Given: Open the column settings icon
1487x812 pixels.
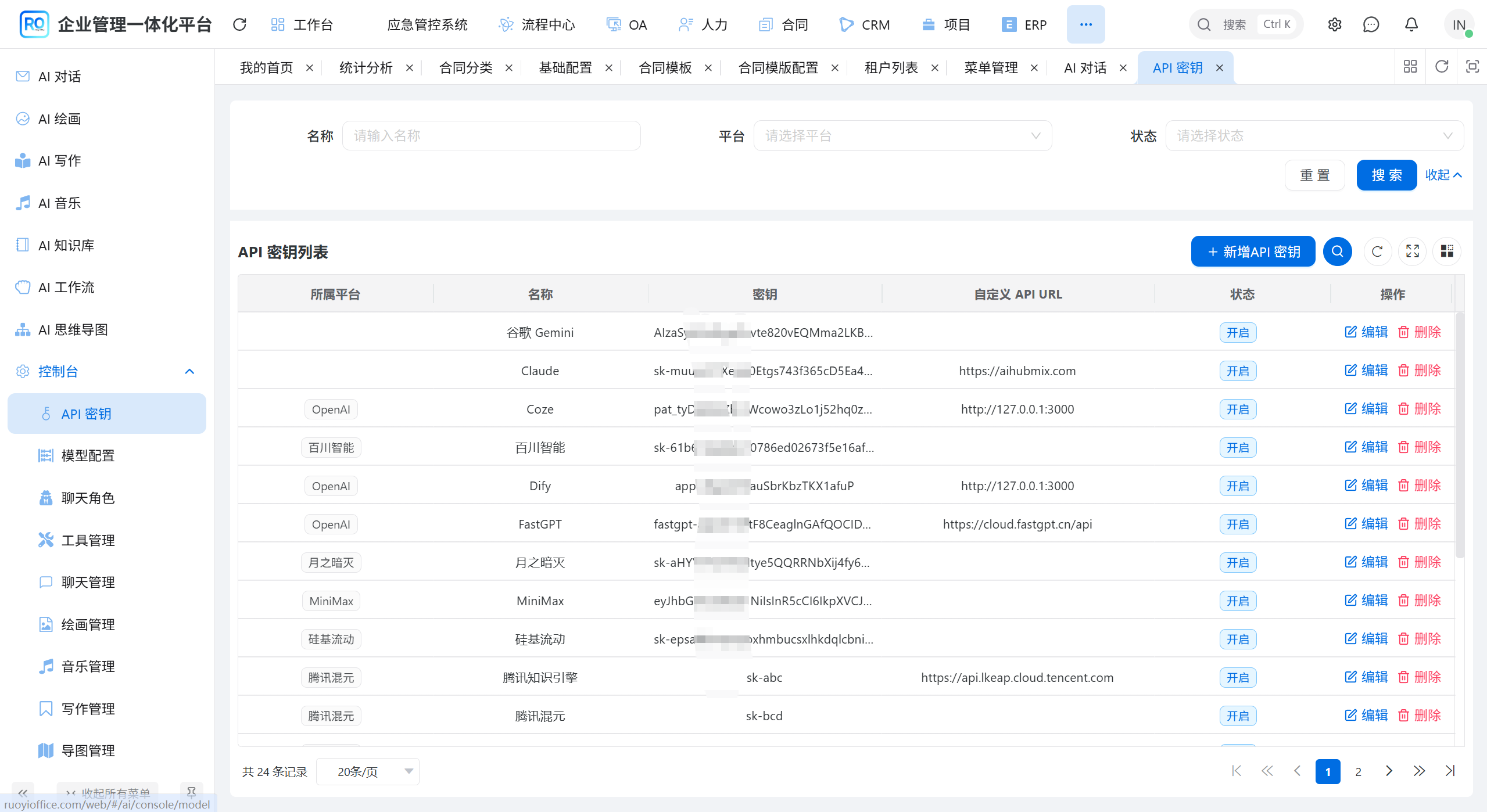Looking at the screenshot, I should click(1447, 251).
